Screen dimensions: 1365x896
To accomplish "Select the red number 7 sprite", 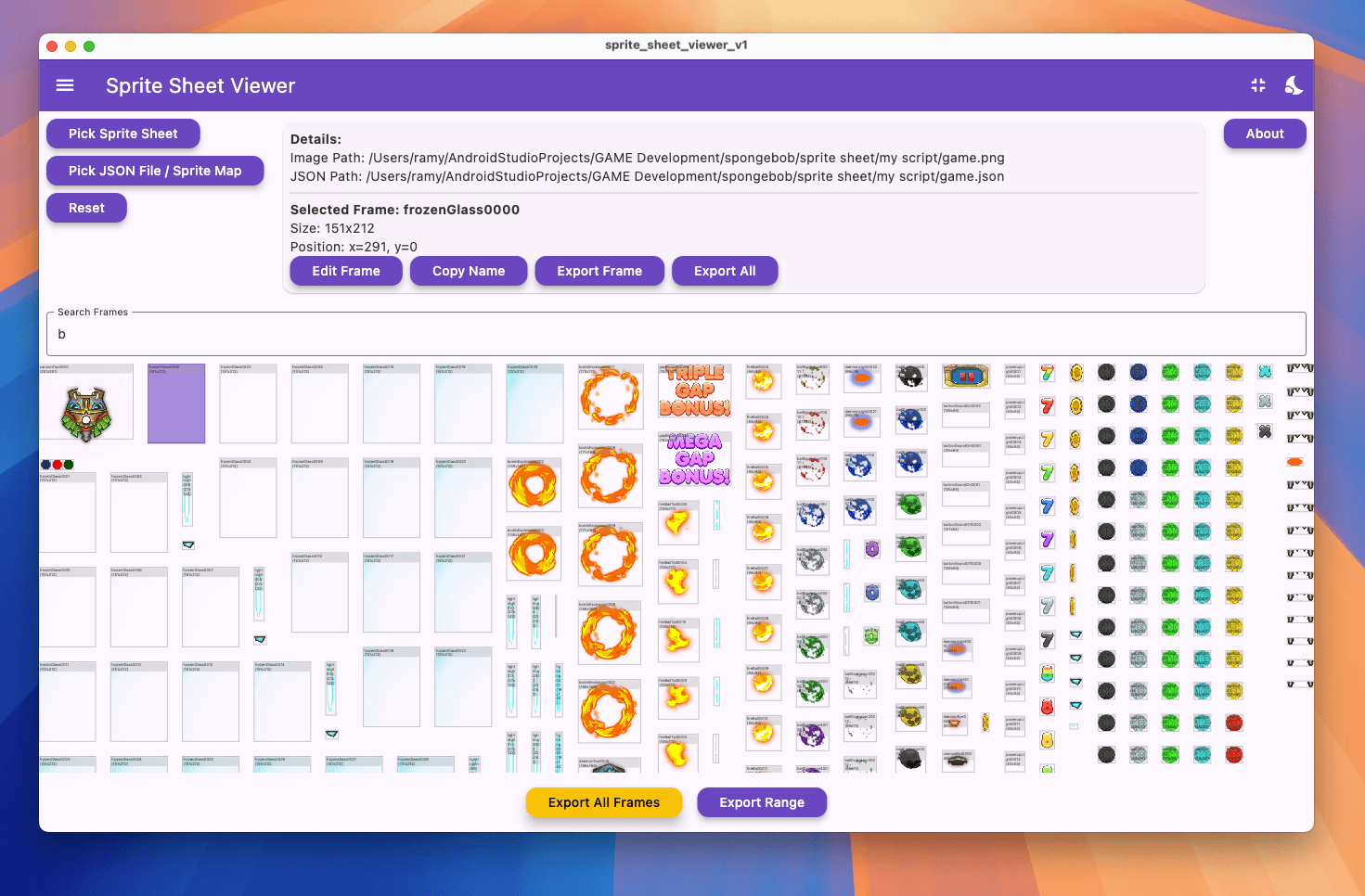I will [1047, 406].
